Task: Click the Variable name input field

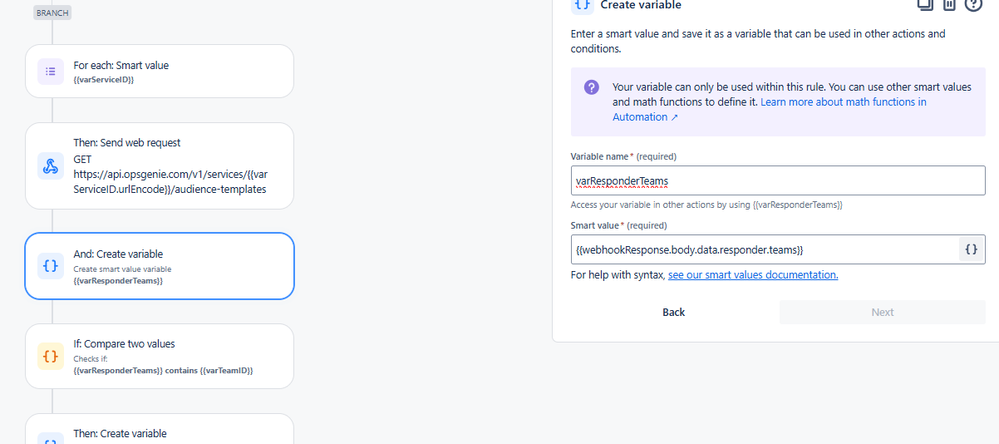Action: click(778, 181)
